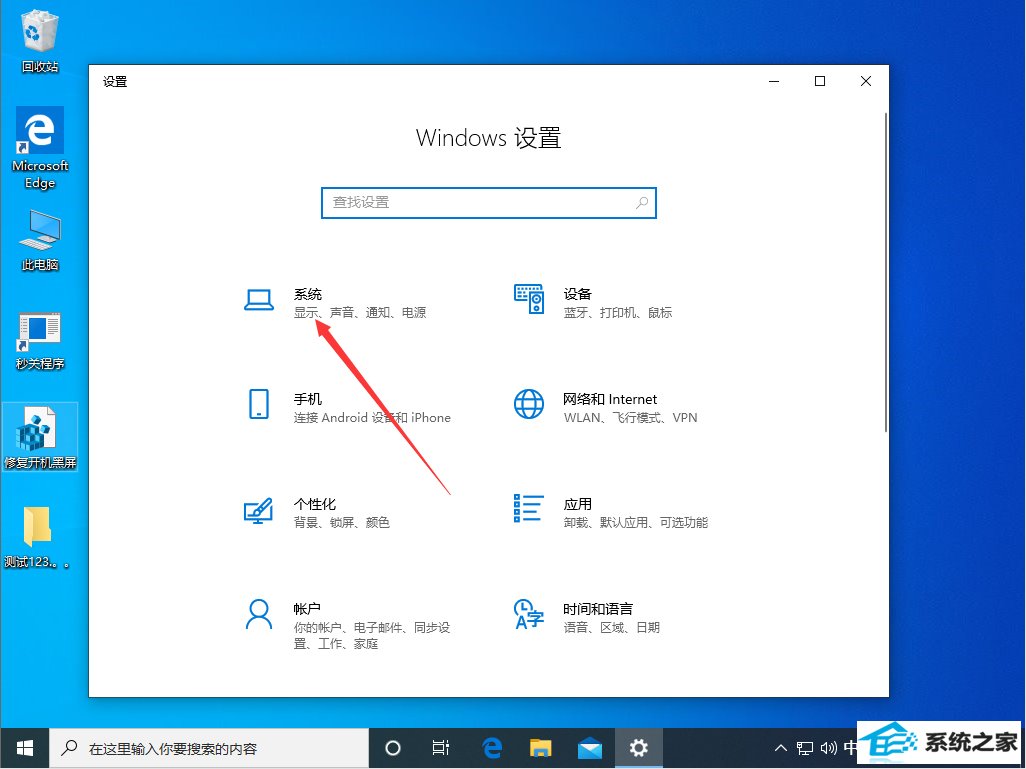Open the 时间和语言 clock icon
Image resolution: width=1026 pixels, height=769 pixels.
click(529, 614)
